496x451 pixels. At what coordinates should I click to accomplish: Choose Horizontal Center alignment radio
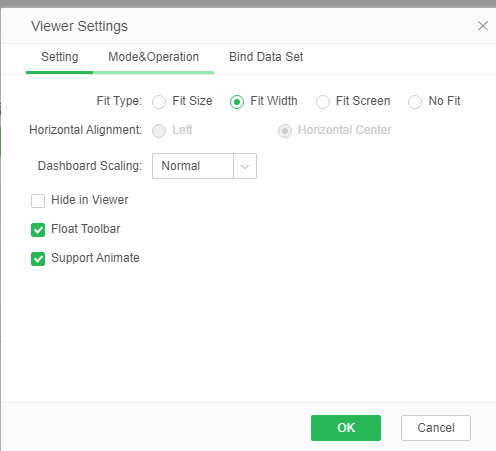click(x=285, y=131)
